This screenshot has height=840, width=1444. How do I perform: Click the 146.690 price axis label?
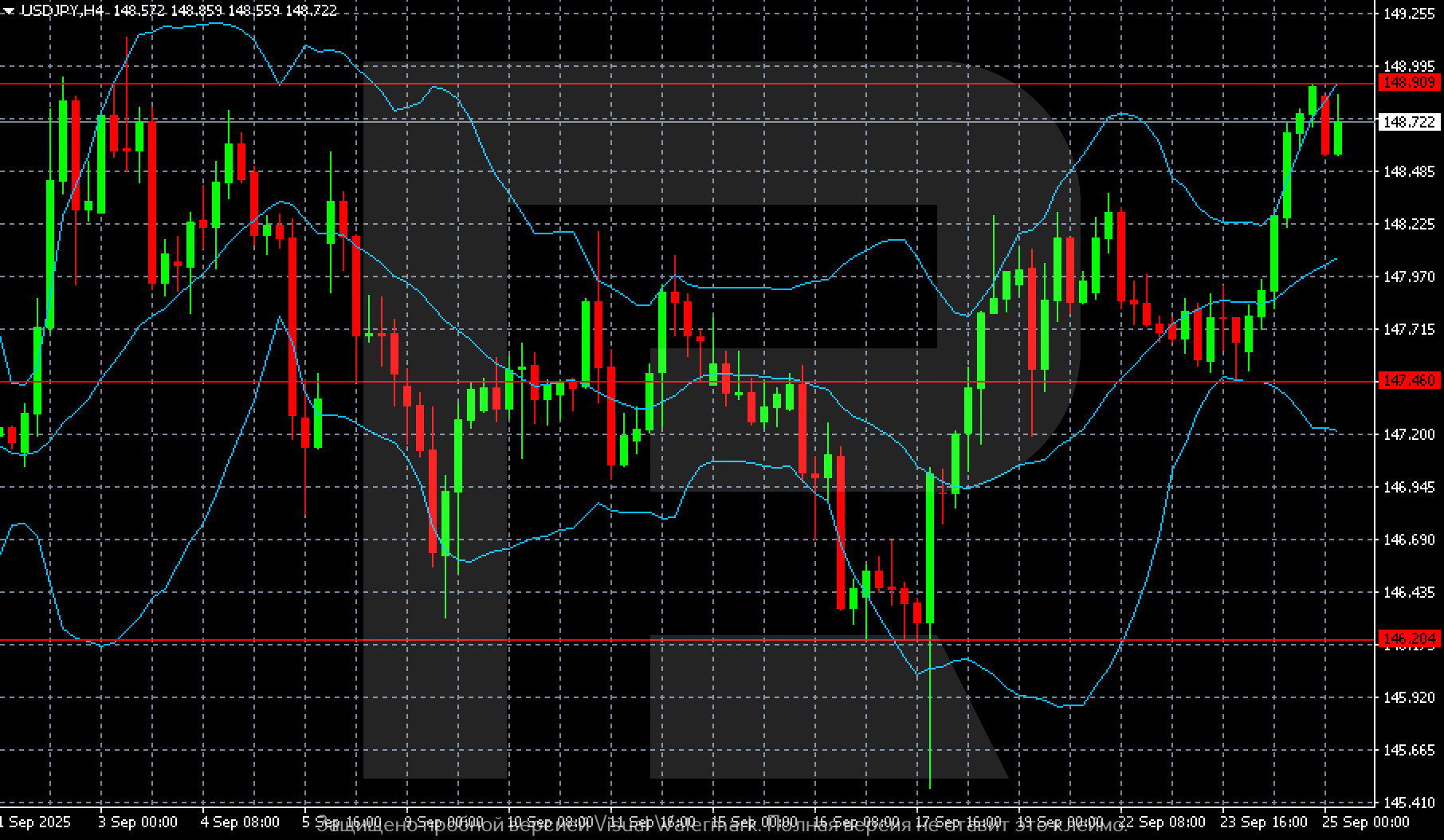(1409, 540)
